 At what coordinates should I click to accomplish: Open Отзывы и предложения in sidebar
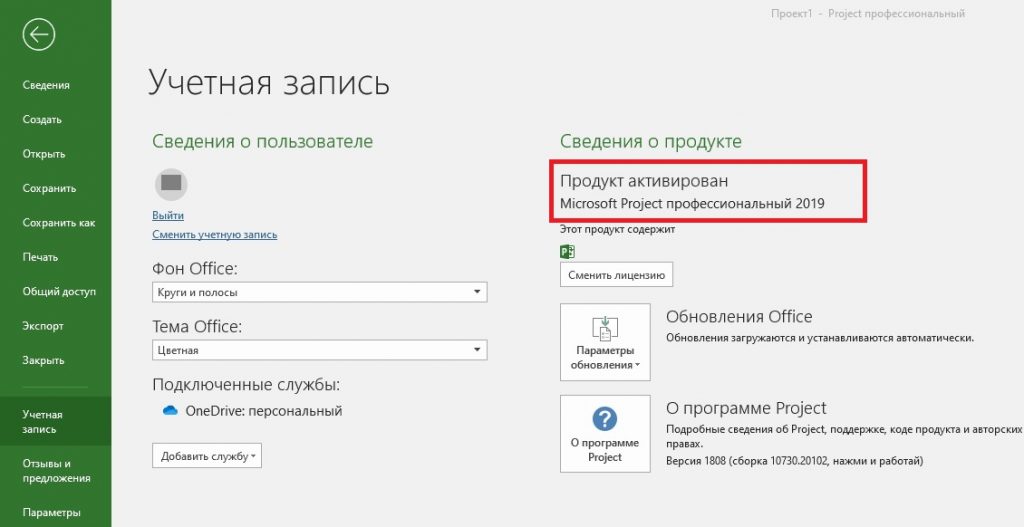click(x=56, y=471)
